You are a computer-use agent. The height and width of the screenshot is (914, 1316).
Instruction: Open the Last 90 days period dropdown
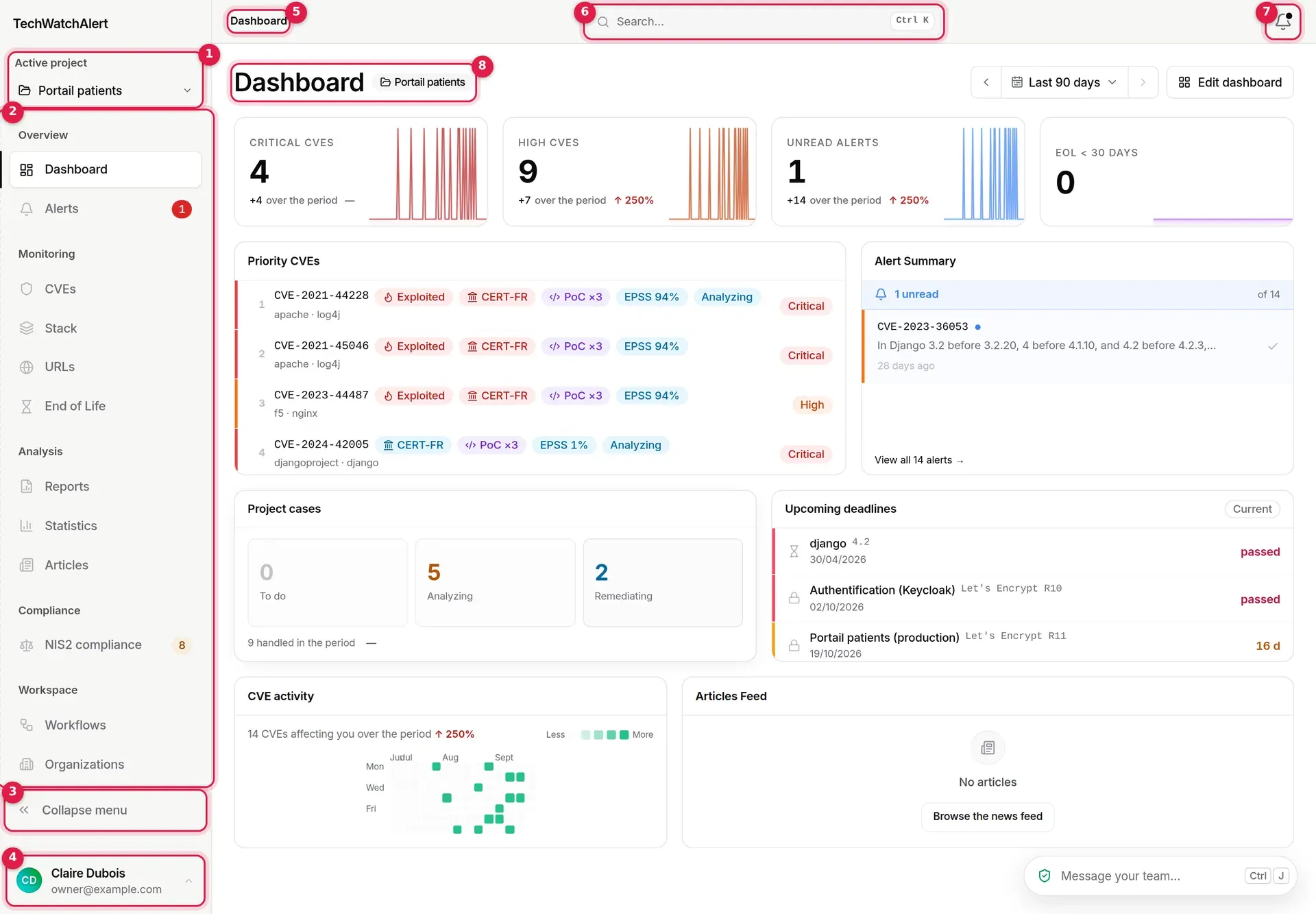1064,82
